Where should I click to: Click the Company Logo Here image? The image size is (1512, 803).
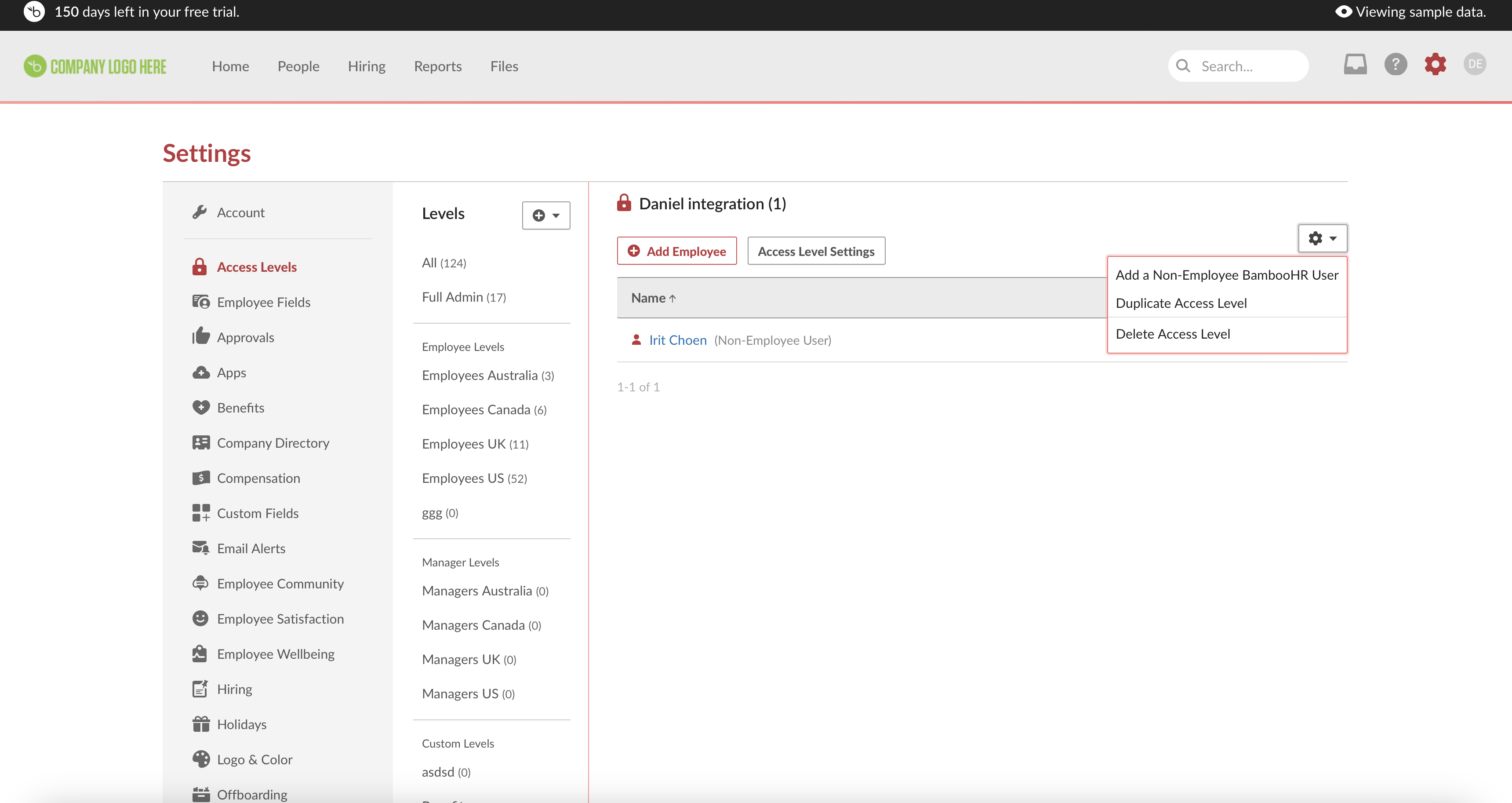click(95, 66)
